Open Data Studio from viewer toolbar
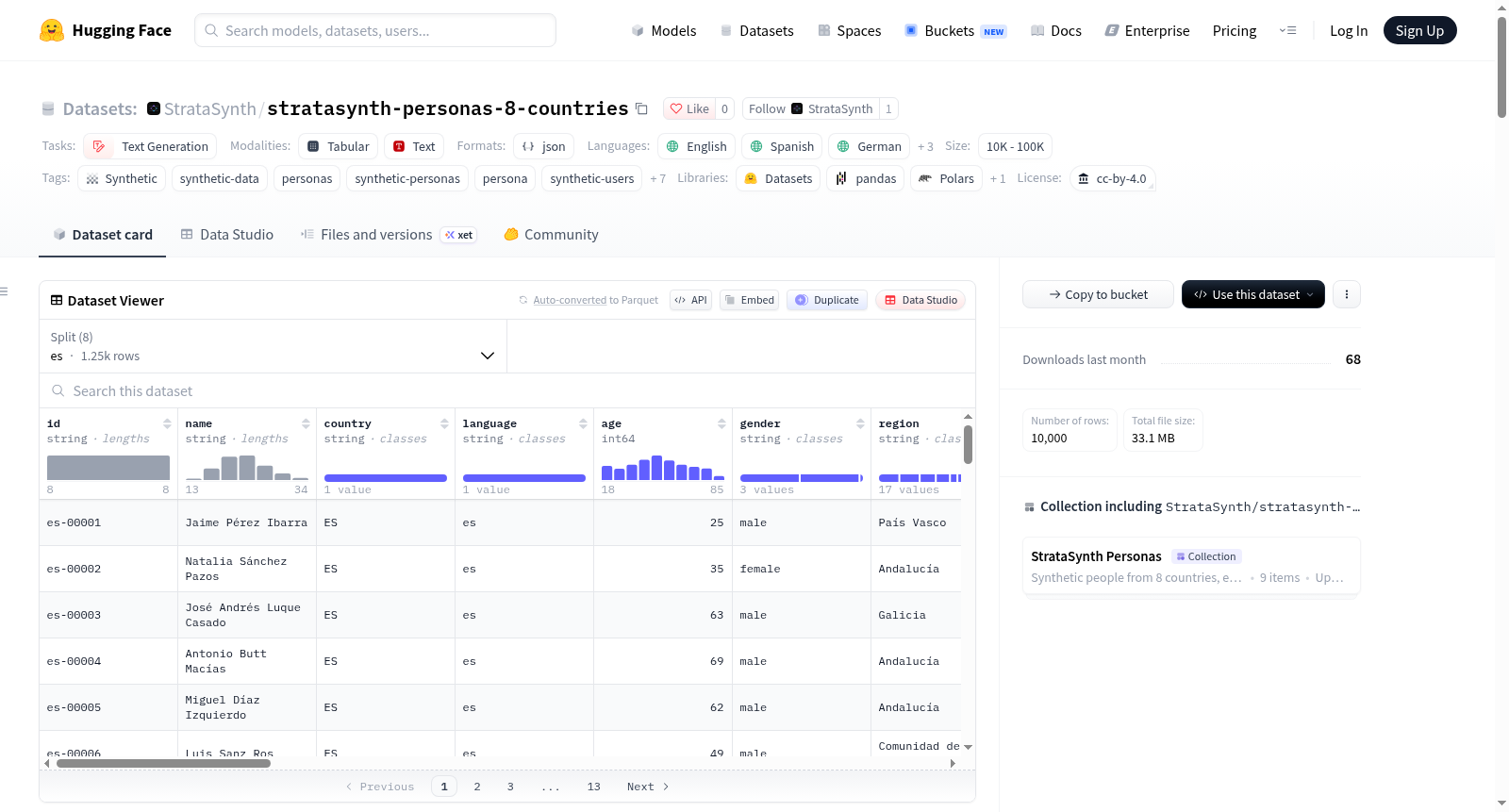This screenshot has height=812, width=1509. pos(920,300)
